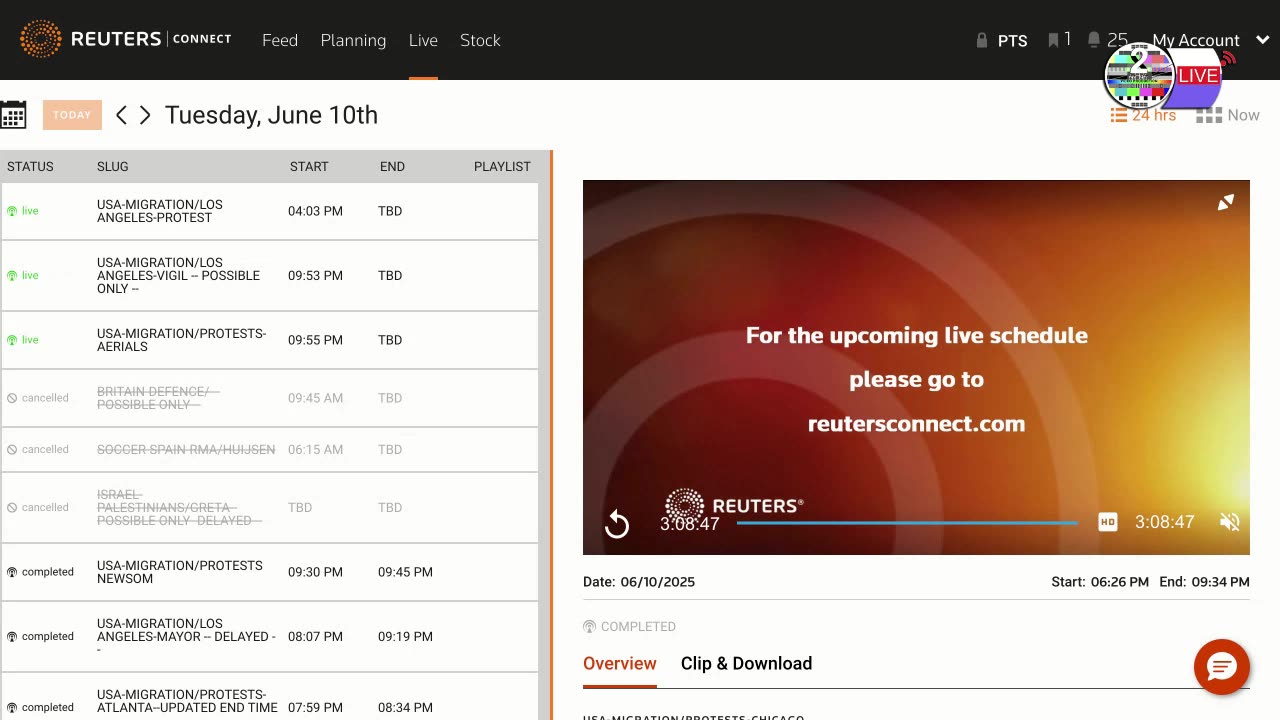Switch to the Now grid view
1280x720 pixels.
1228,115
